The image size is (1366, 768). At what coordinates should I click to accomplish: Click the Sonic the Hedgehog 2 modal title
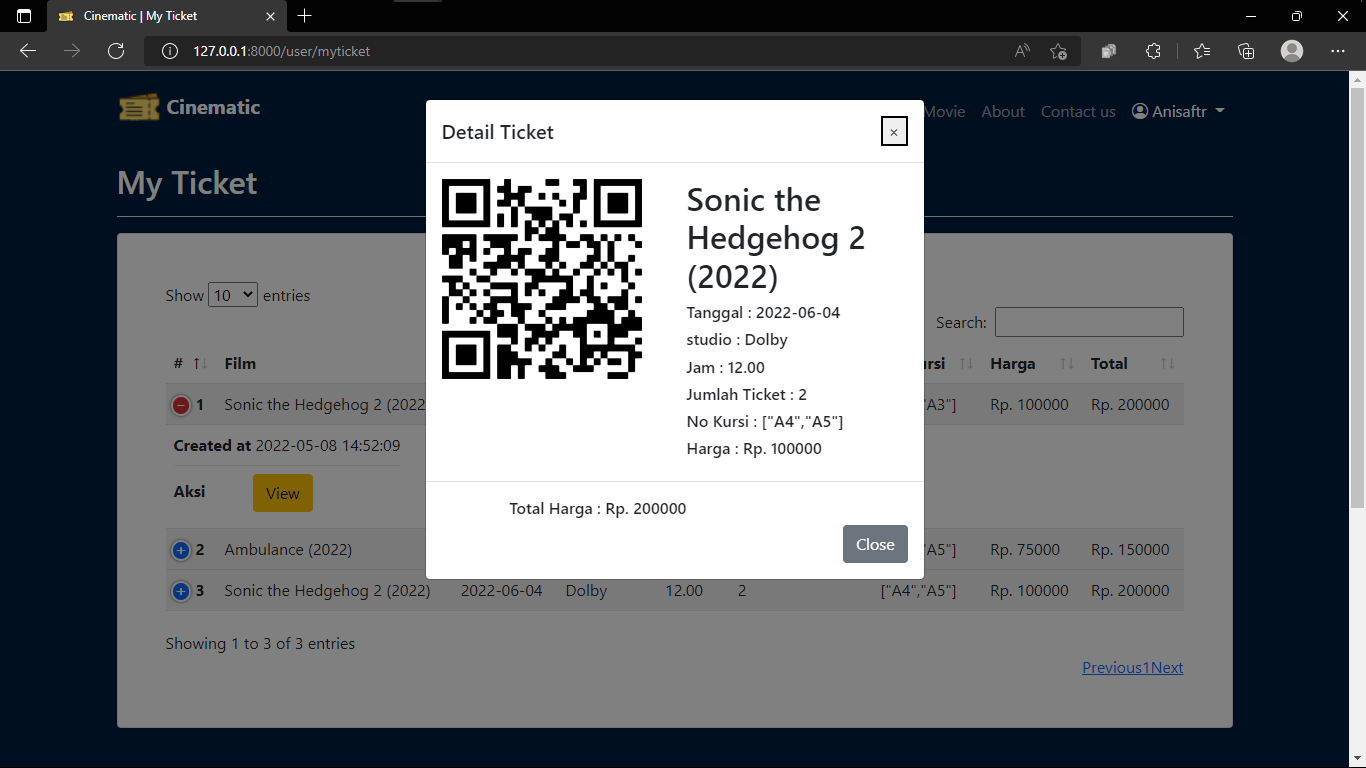click(776, 238)
